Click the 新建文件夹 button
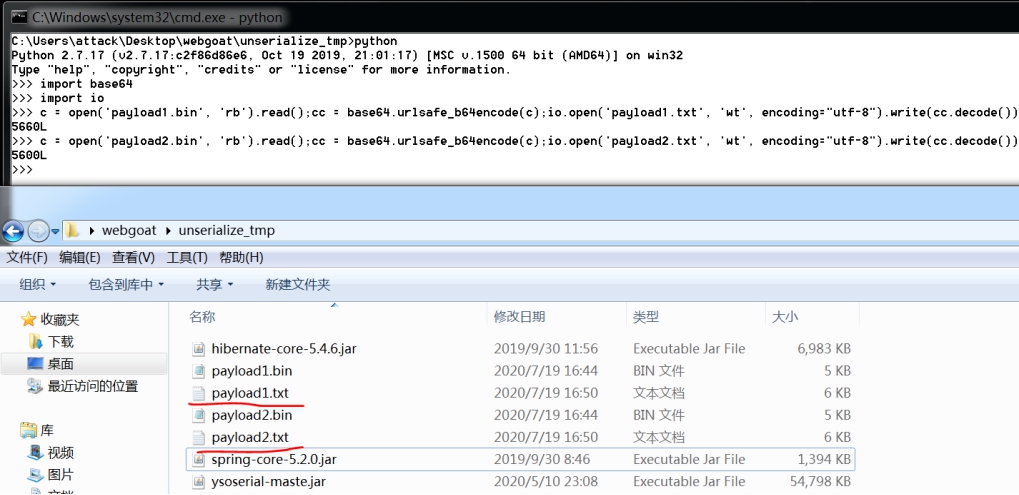The width and height of the screenshot is (1019, 495). 298,285
